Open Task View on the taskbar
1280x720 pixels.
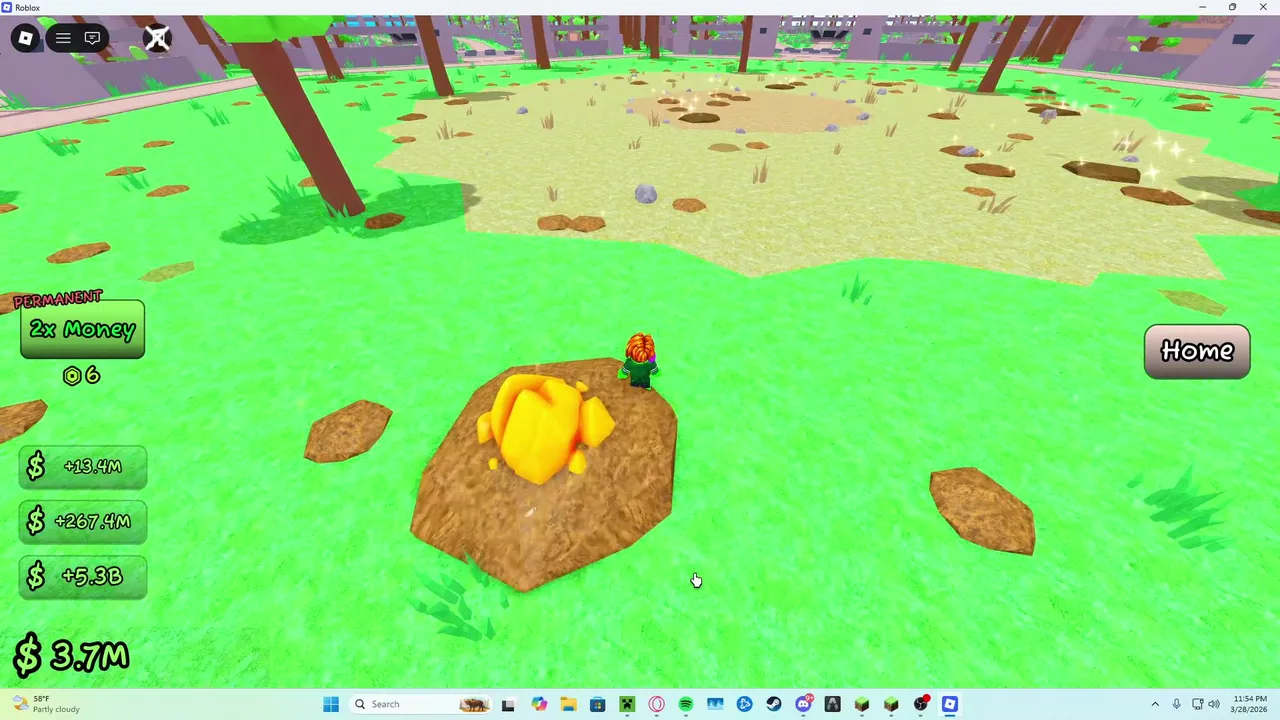click(508, 704)
